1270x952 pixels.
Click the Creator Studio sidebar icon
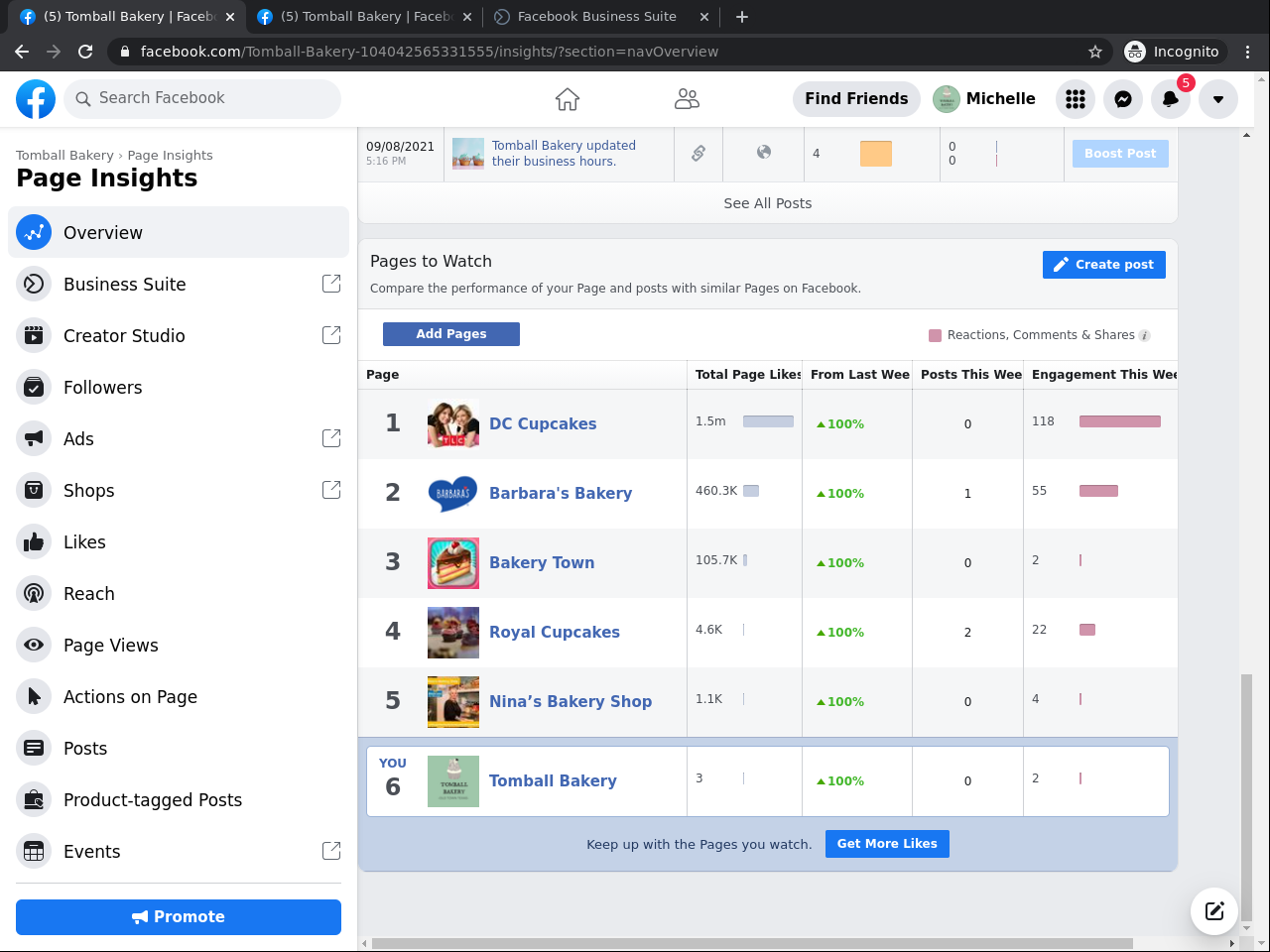click(x=34, y=335)
